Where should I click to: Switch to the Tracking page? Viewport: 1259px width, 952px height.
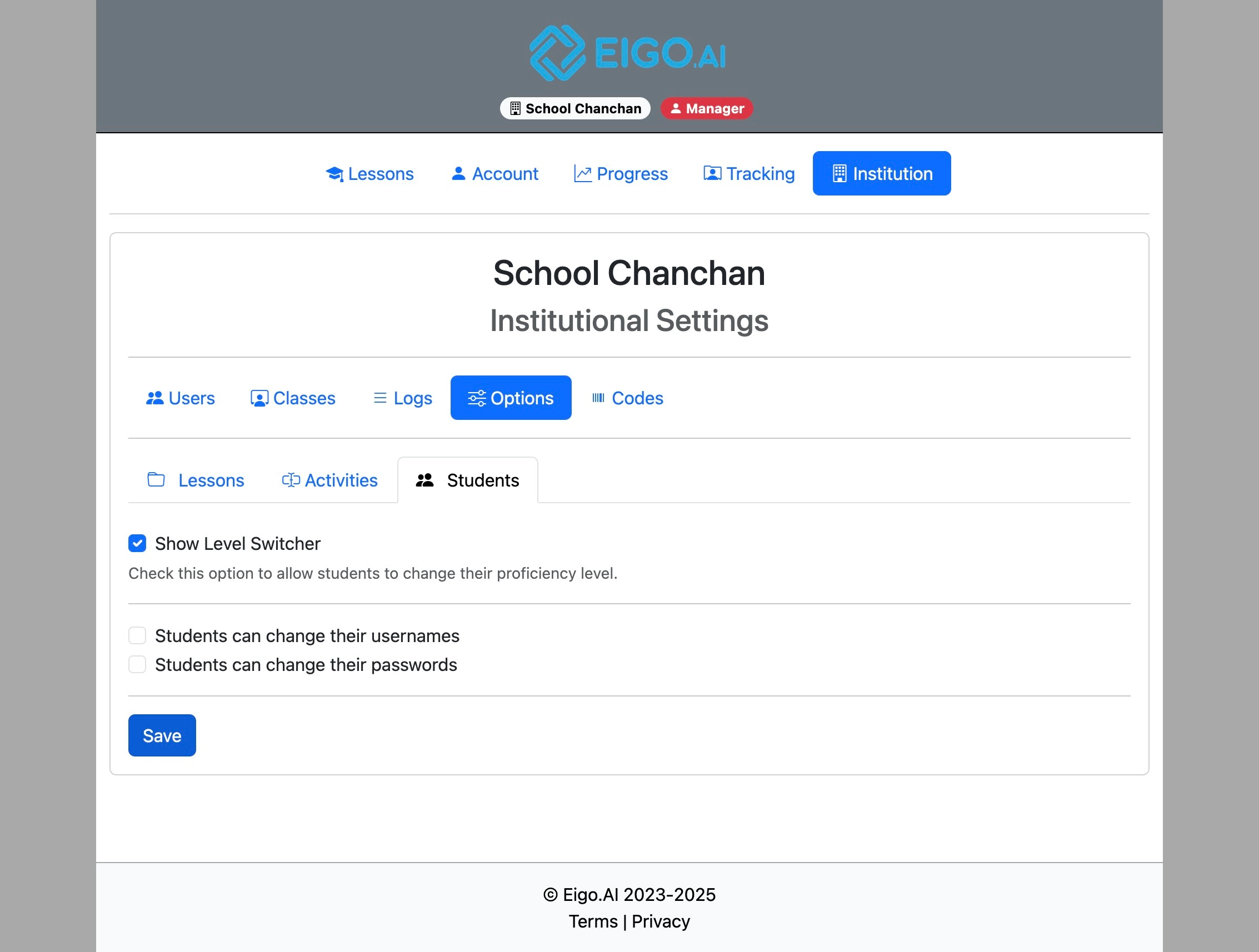(x=749, y=173)
